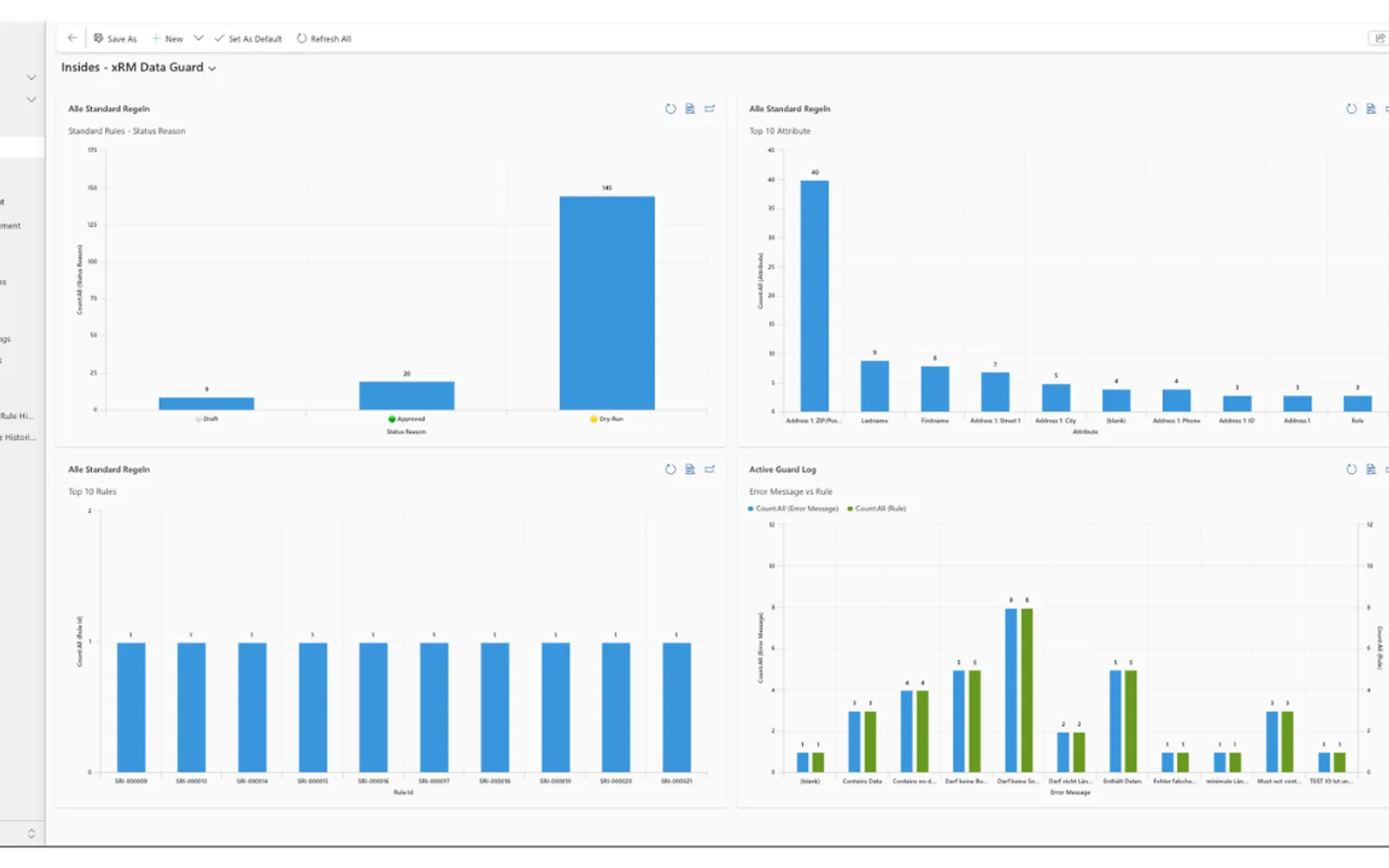Open the Insides - xRM Data Guard dashboard selector
Image resolution: width=1389 pixels, height=868 pixels.
(x=139, y=68)
